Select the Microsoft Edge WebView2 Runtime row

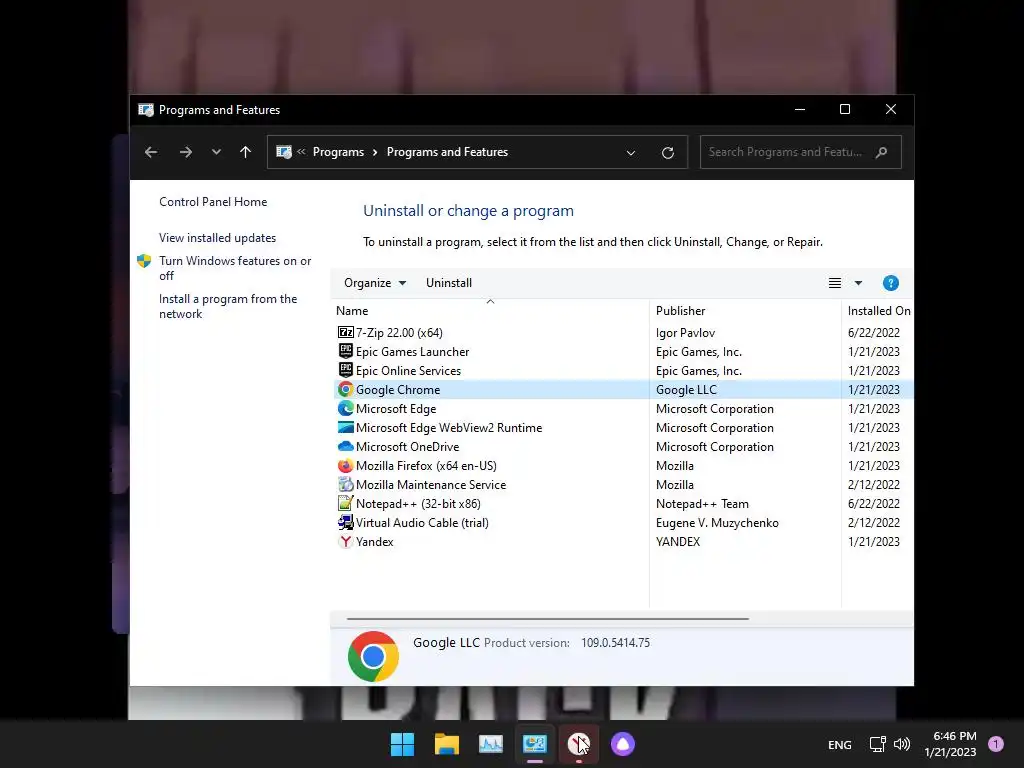(623, 427)
